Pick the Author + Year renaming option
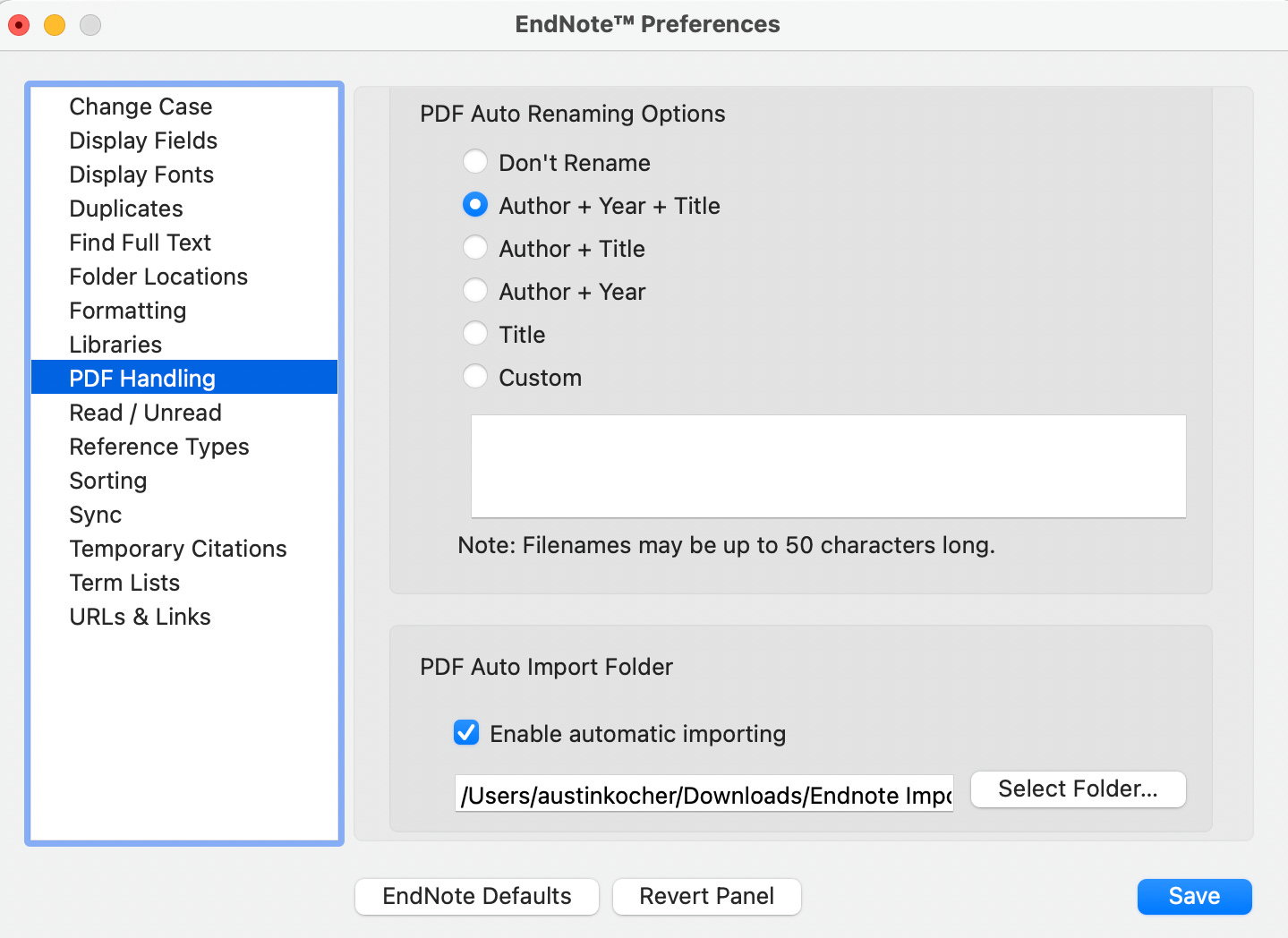The width and height of the screenshot is (1288, 938). [475, 291]
